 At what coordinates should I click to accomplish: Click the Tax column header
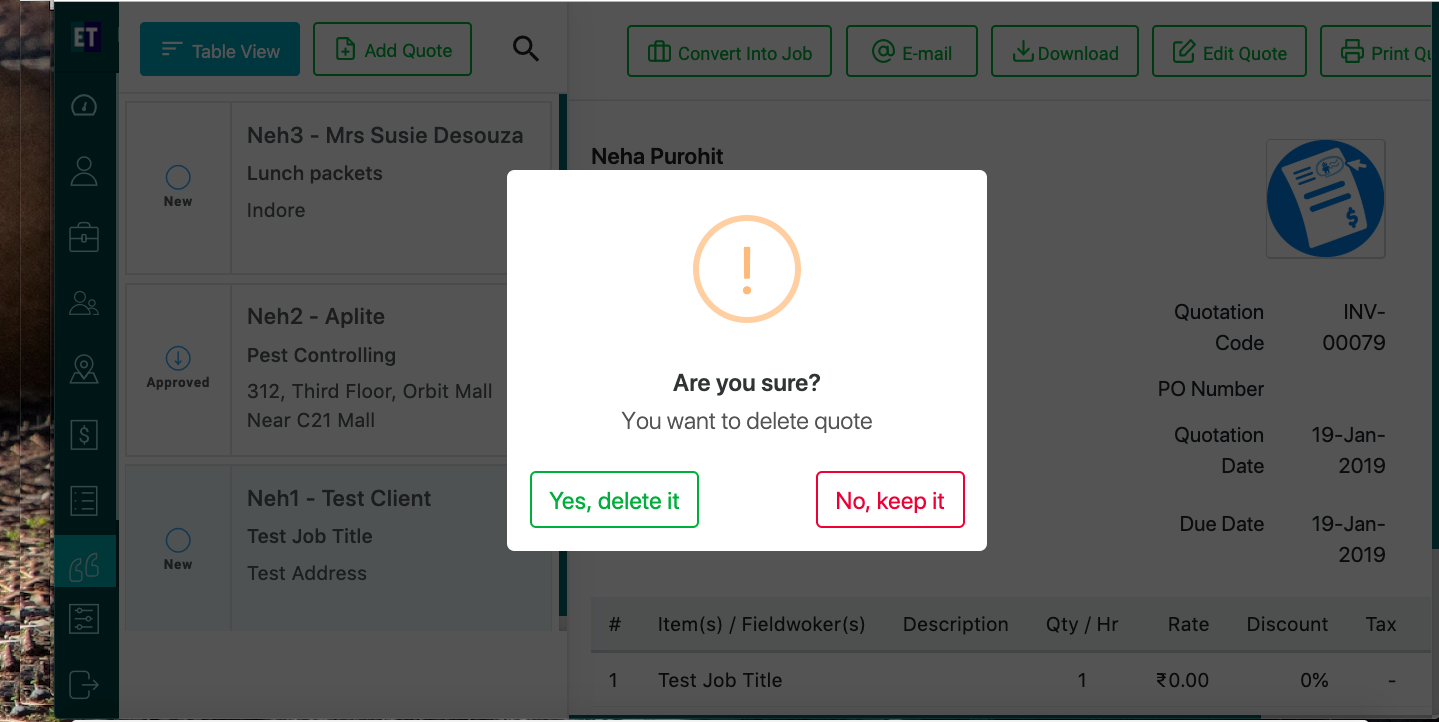[1381, 624]
